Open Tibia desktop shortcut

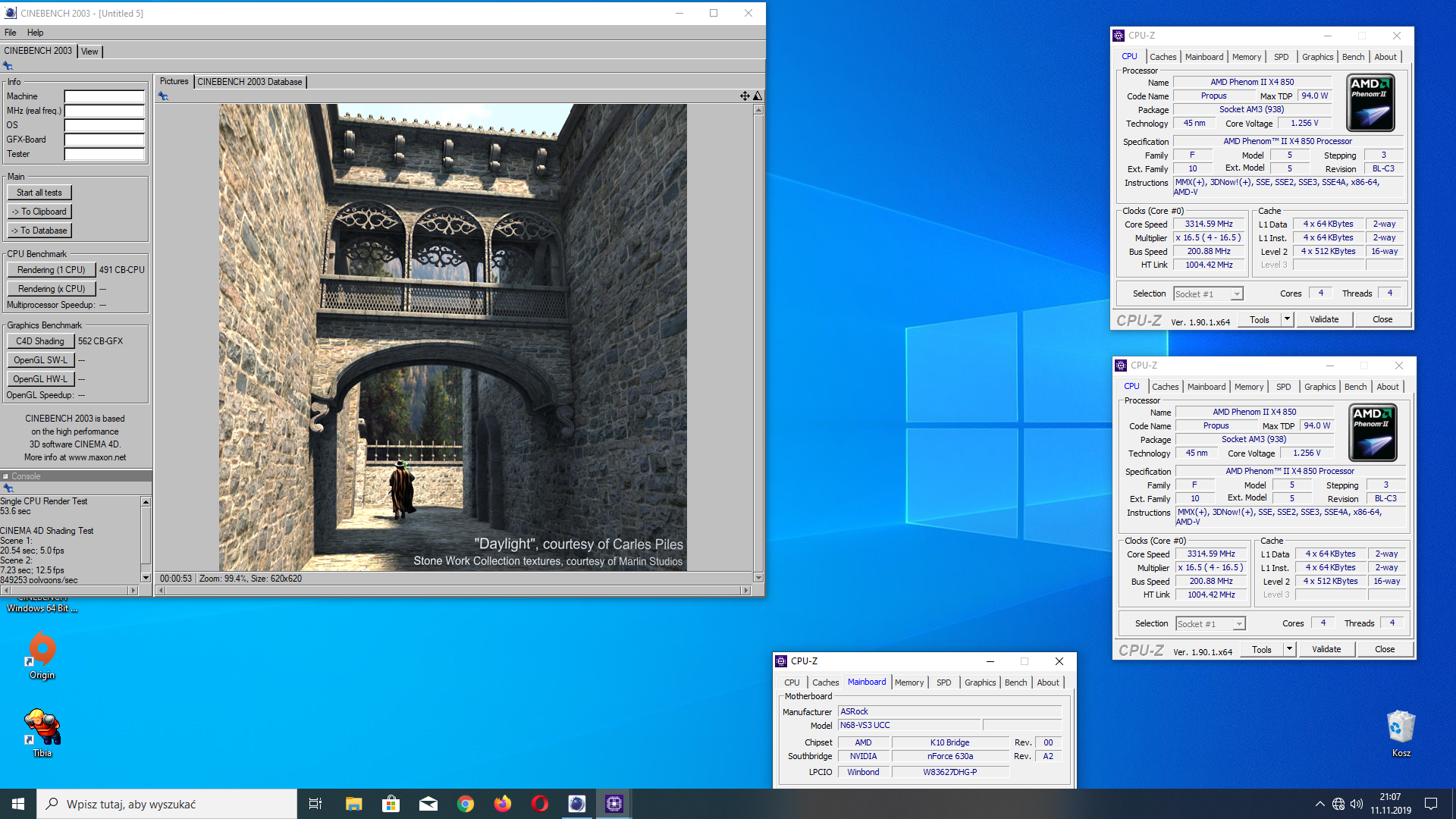coord(42,733)
